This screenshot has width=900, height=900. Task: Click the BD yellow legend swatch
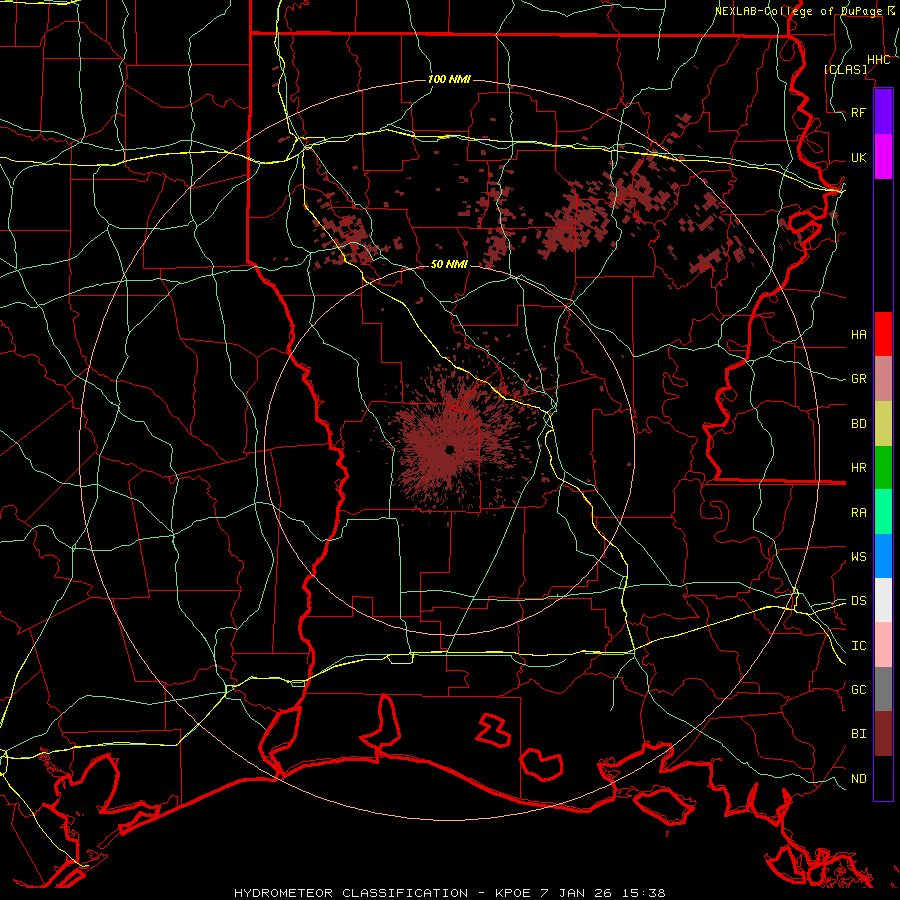tap(883, 424)
